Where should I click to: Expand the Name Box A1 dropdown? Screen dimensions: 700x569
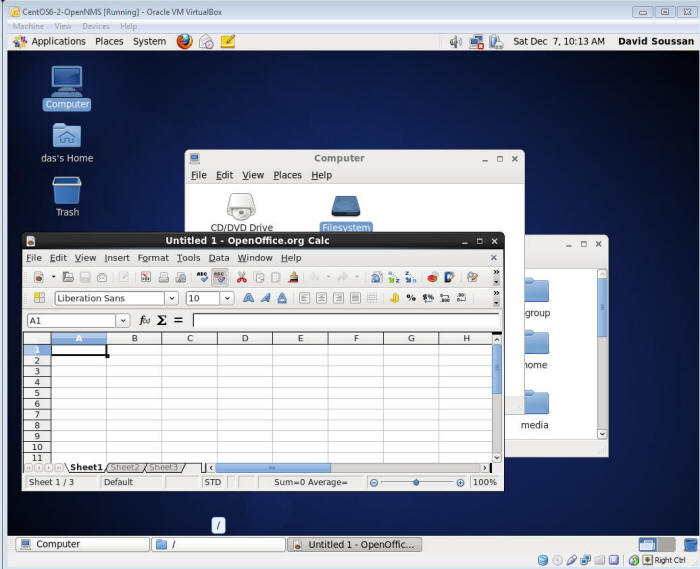click(123, 320)
